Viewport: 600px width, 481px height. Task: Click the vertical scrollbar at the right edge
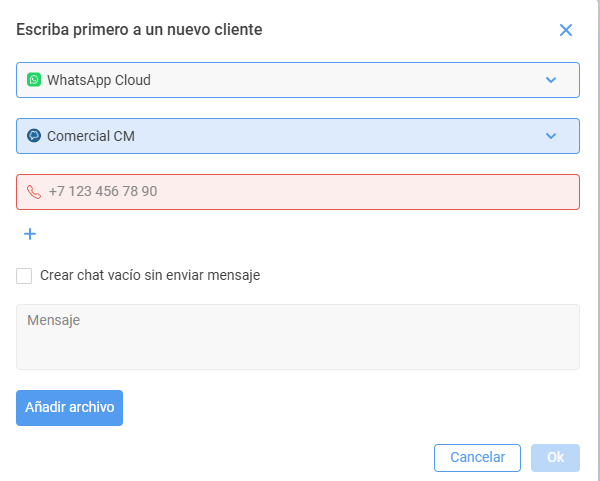coord(597,240)
